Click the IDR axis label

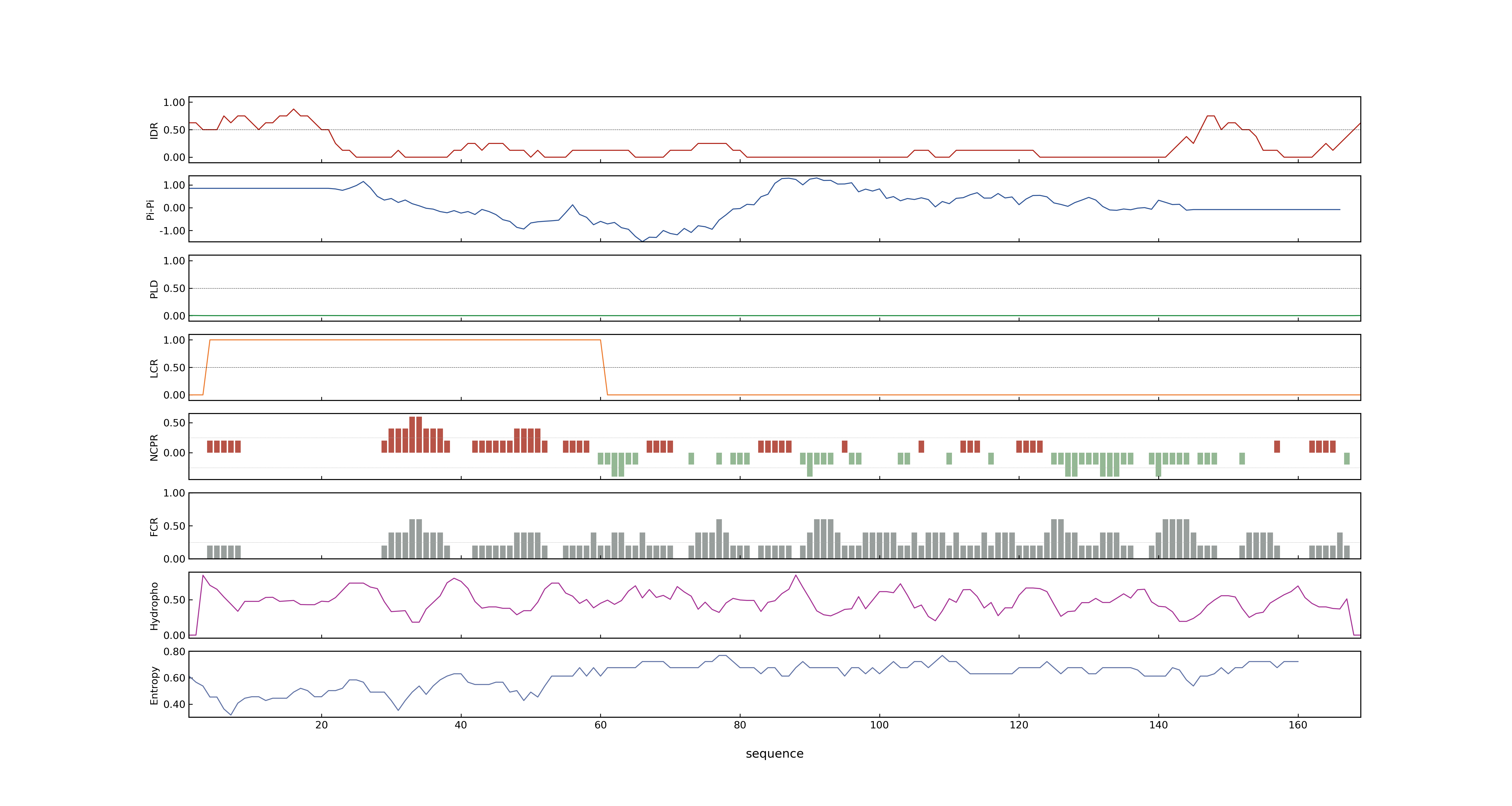154,130
